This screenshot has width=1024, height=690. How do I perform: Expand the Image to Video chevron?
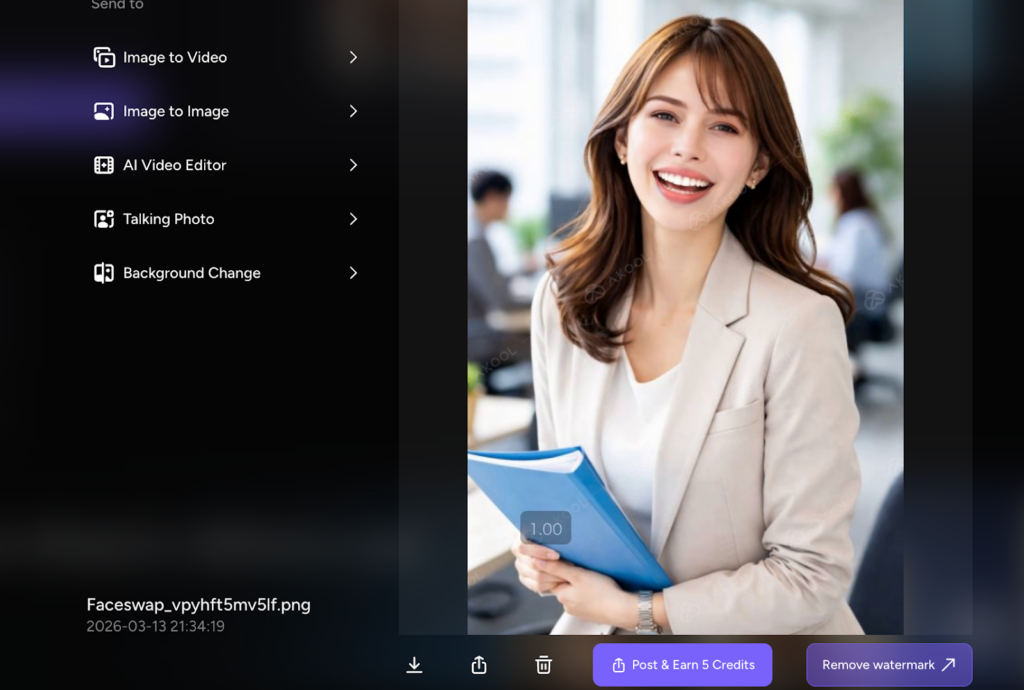point(353,58)
